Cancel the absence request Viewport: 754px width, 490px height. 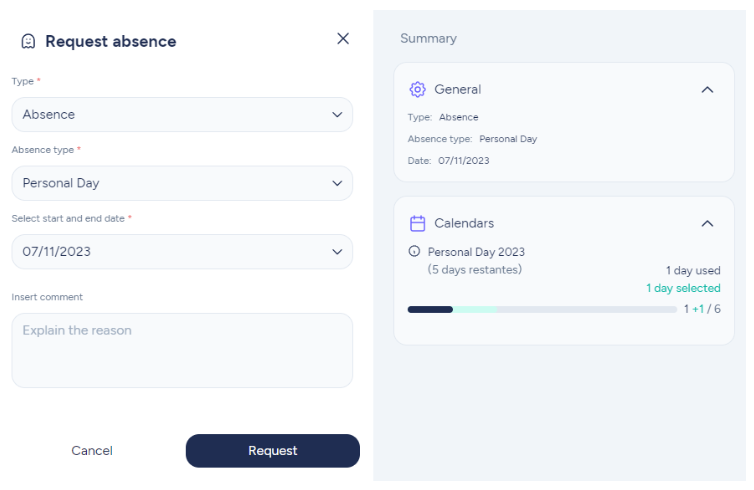tap(92, 451)
